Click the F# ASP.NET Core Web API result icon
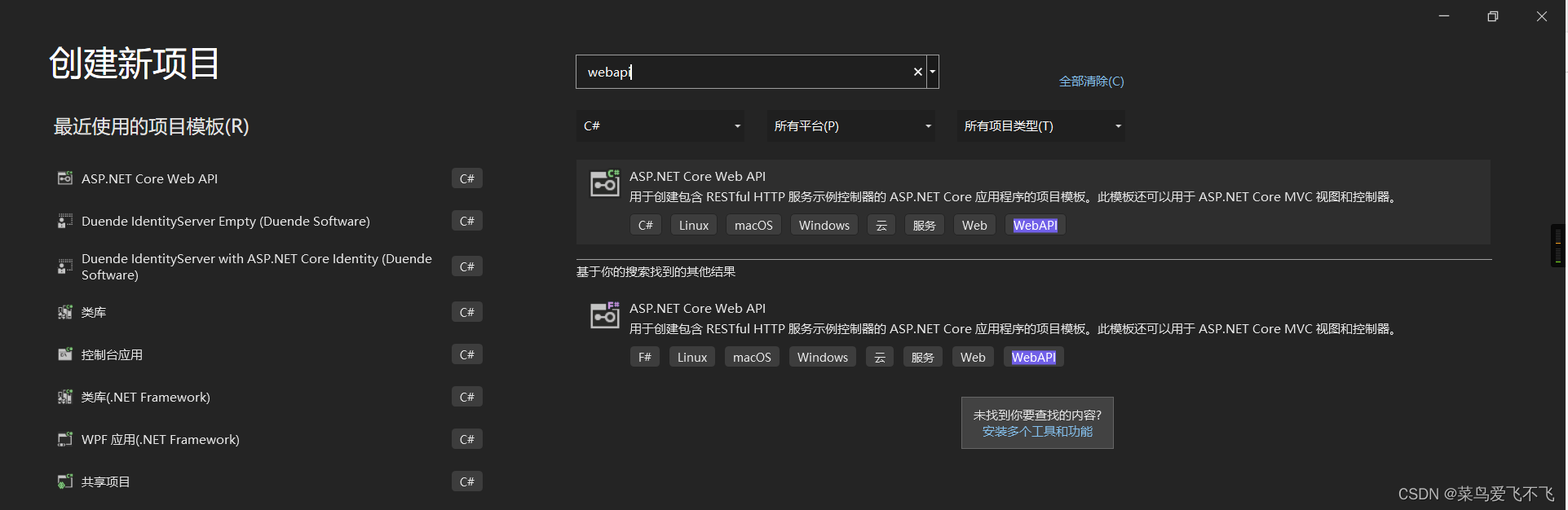The image size is (1568, 510). pyautogui.click(x=605, y=315)
